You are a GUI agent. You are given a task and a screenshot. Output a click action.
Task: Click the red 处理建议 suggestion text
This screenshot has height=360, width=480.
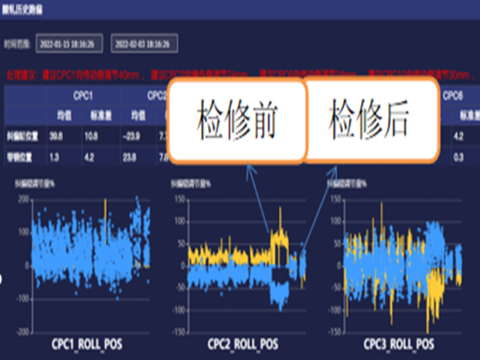(x=240, y=75)
